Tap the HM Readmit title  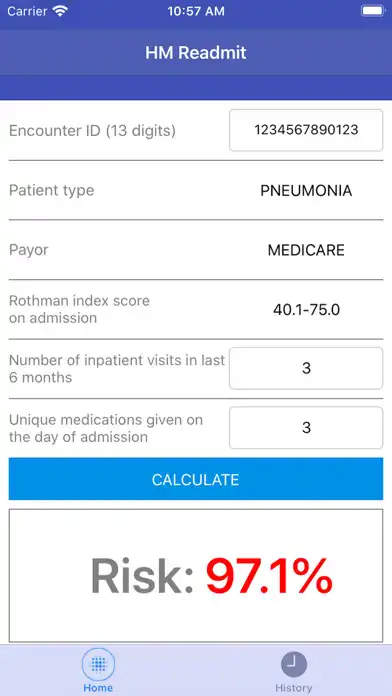tap(196, 53)
